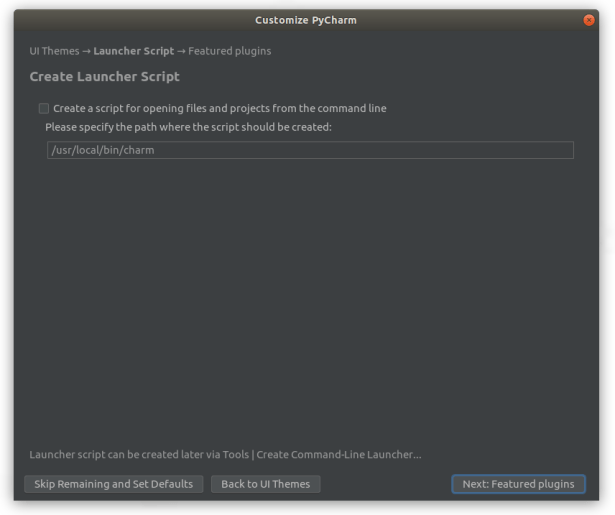Click the launcher script path input field

tap(310, 150)
